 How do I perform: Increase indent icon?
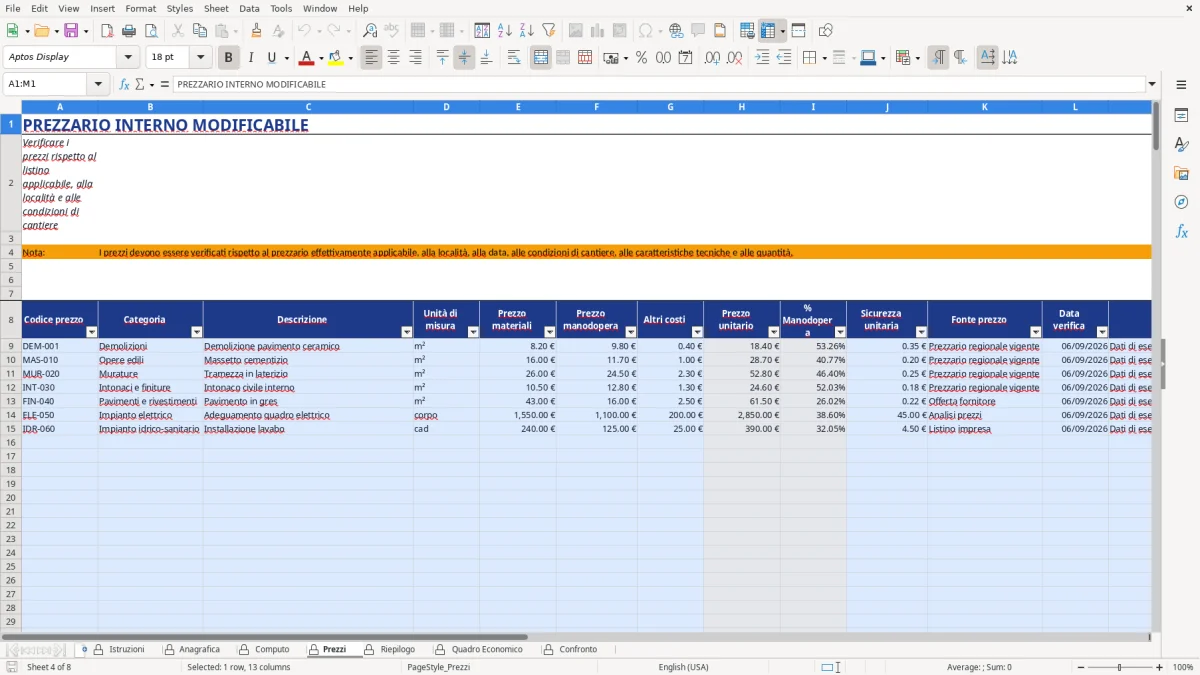pyautogui.click(x=762, y=58)
